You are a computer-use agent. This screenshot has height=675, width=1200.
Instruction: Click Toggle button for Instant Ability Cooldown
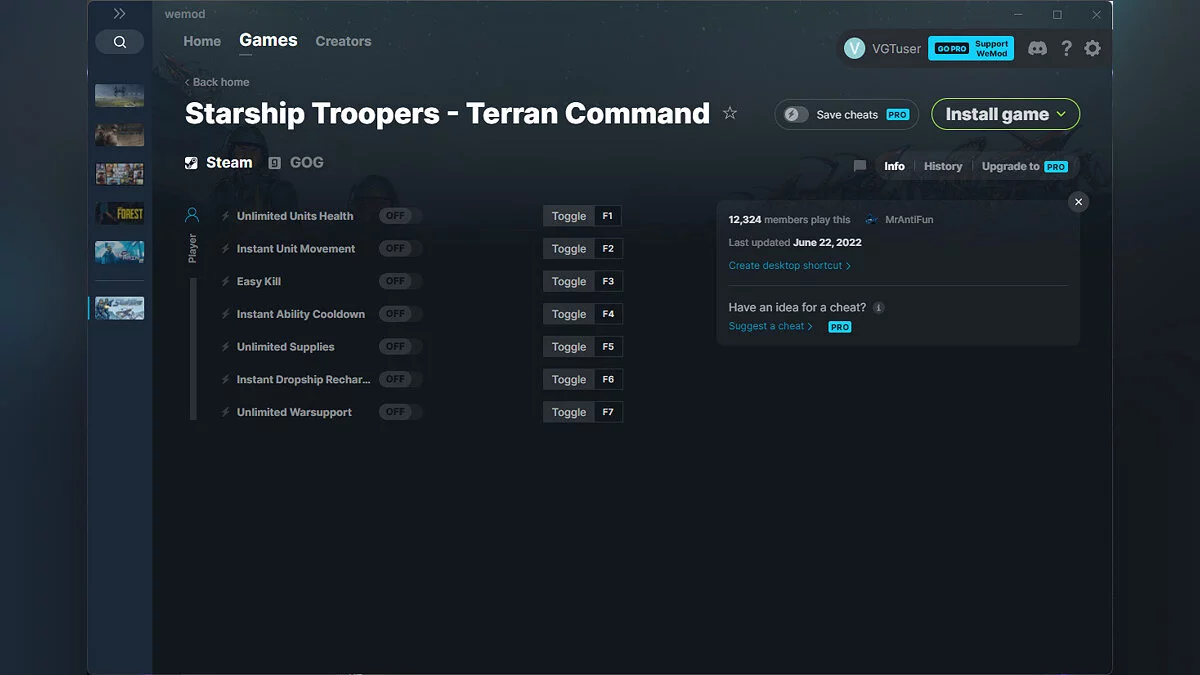[x=569, y=314]
